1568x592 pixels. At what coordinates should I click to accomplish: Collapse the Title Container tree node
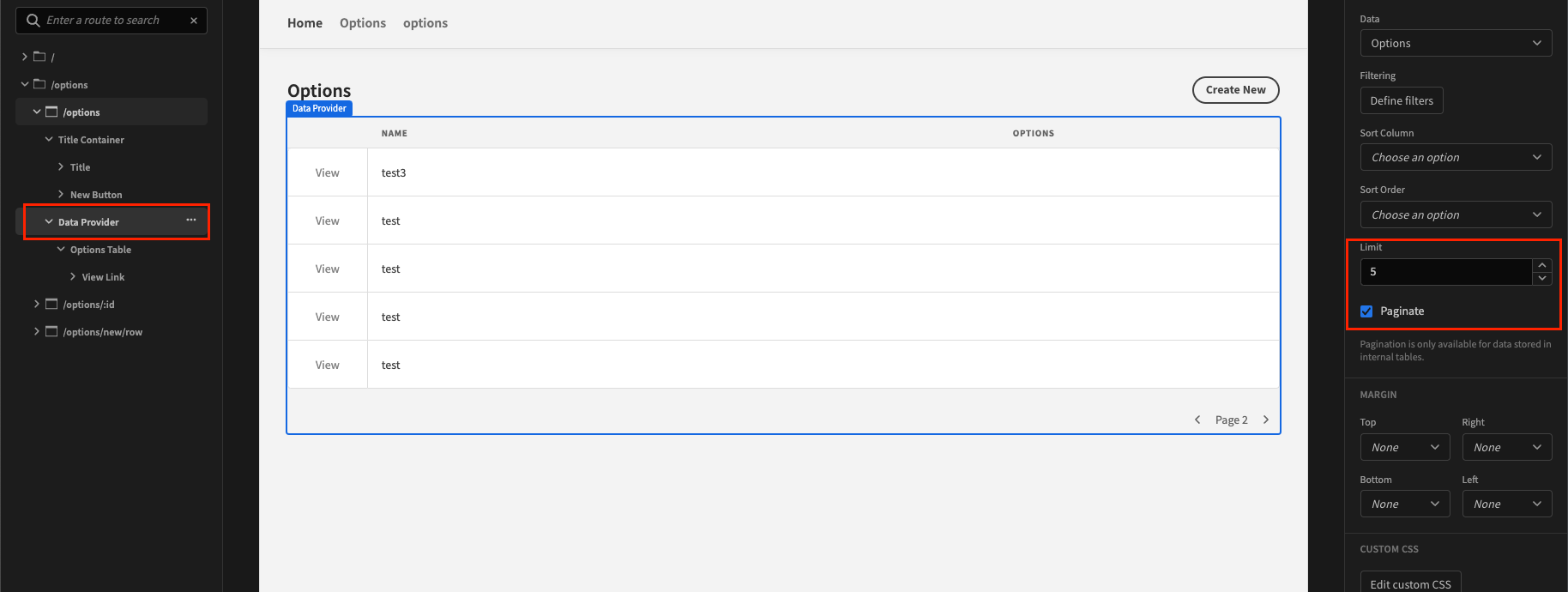point(49,139)
